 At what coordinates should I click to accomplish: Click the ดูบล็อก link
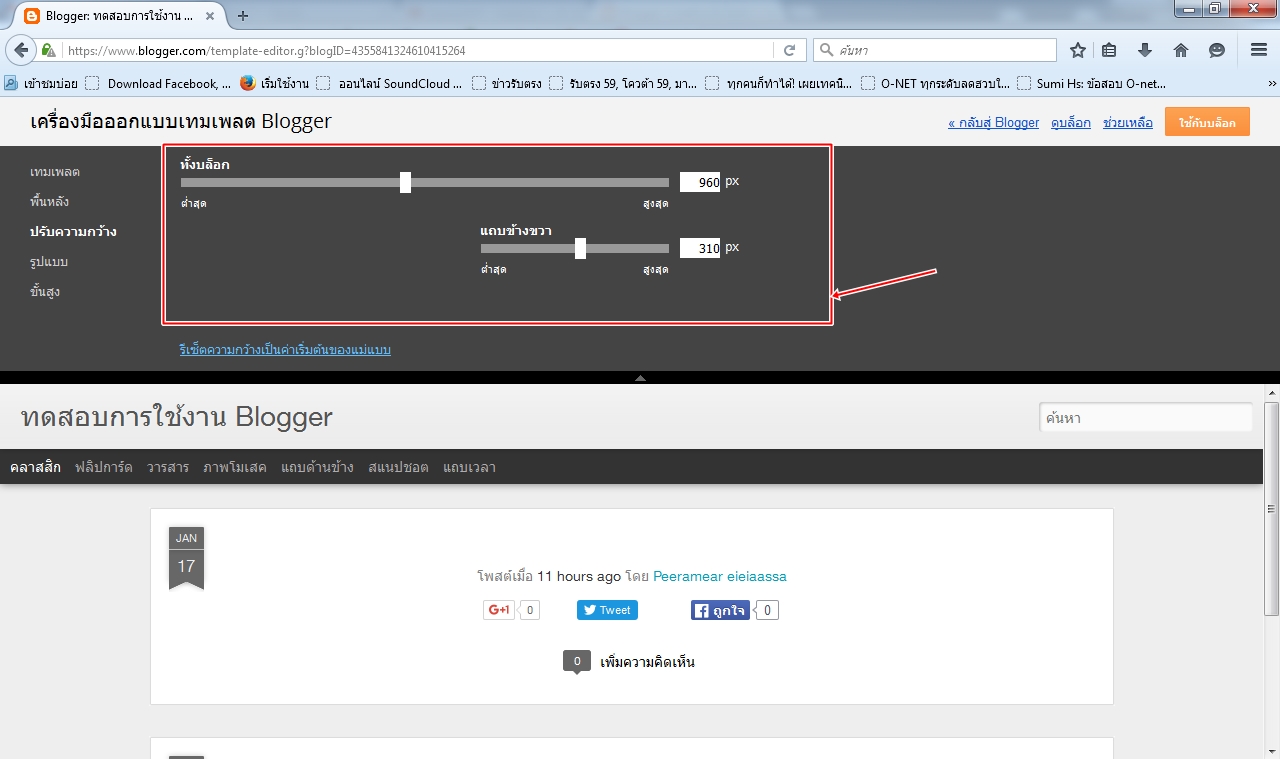tap(1071, 123)
